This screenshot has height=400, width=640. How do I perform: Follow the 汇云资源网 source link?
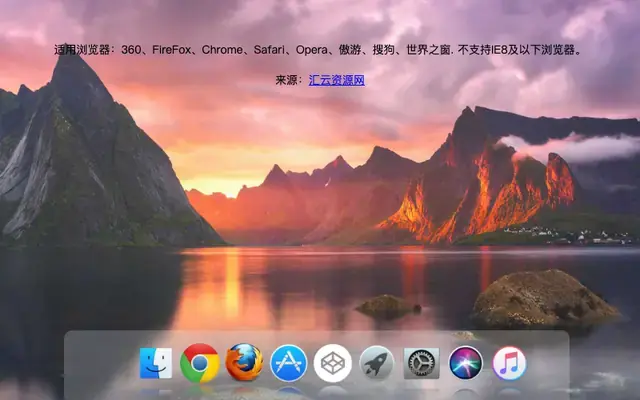[336, 80]
